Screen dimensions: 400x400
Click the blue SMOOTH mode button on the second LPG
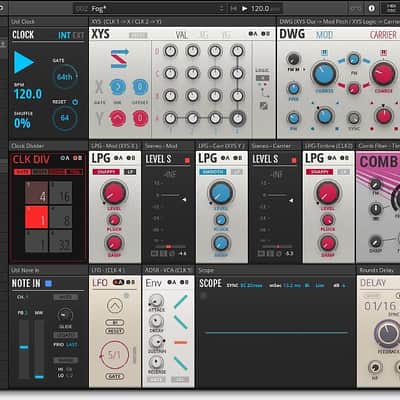pyautogui.click(x=213, y=172)
